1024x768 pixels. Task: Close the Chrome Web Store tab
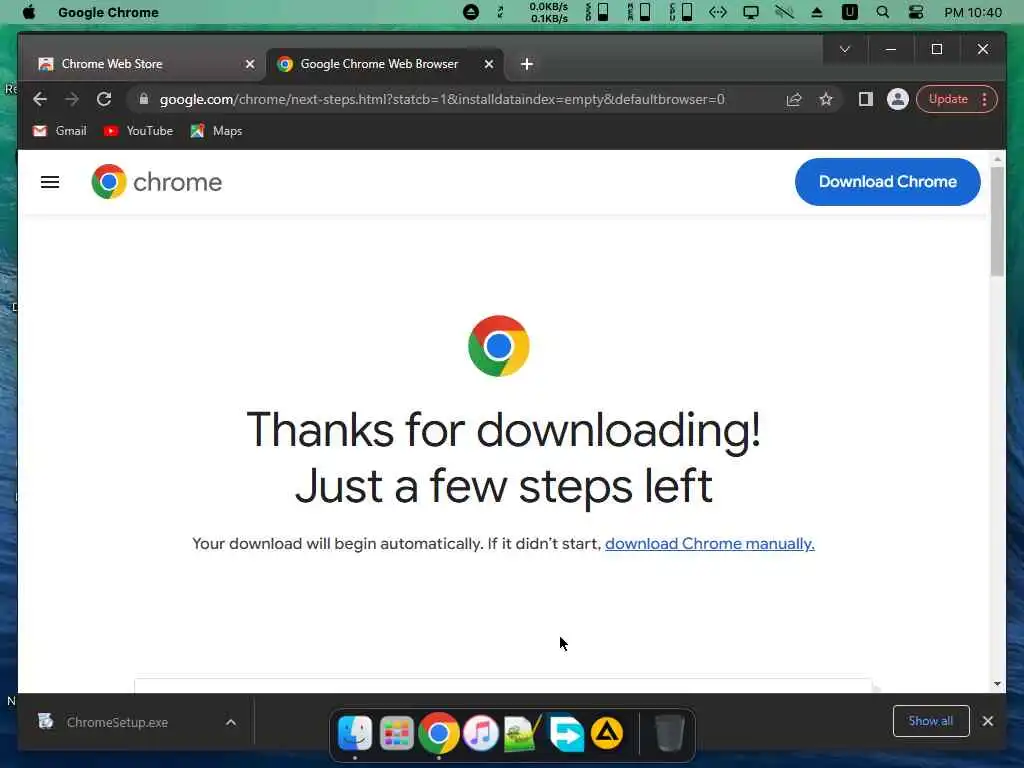point(249,64)
